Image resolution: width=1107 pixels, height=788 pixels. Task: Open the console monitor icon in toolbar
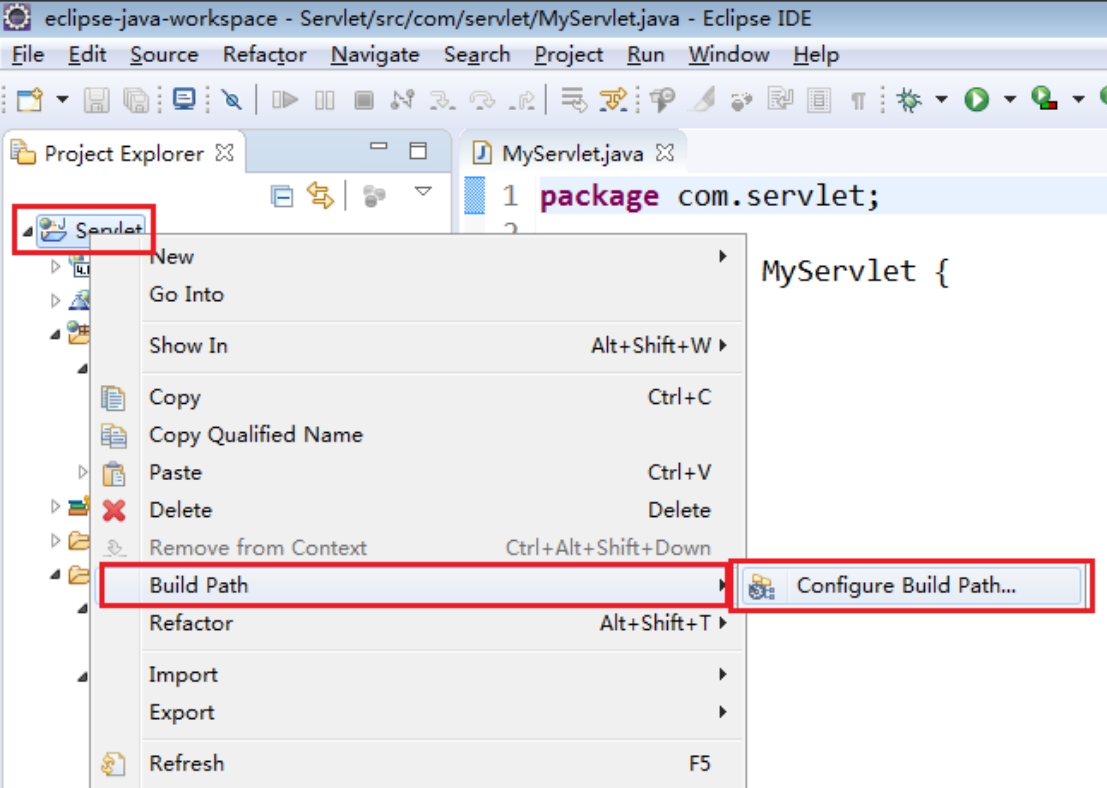click(x=184, y=100)
